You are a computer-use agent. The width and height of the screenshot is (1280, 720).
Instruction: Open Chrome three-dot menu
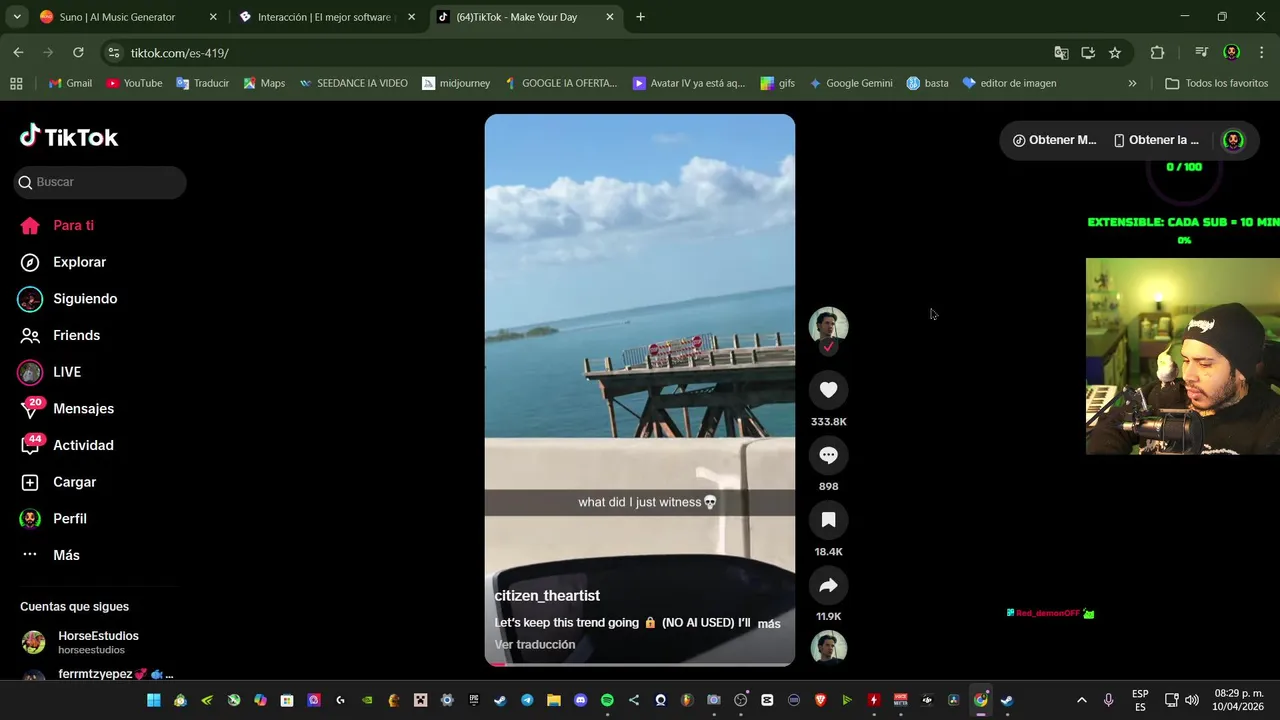(1261, 53)
